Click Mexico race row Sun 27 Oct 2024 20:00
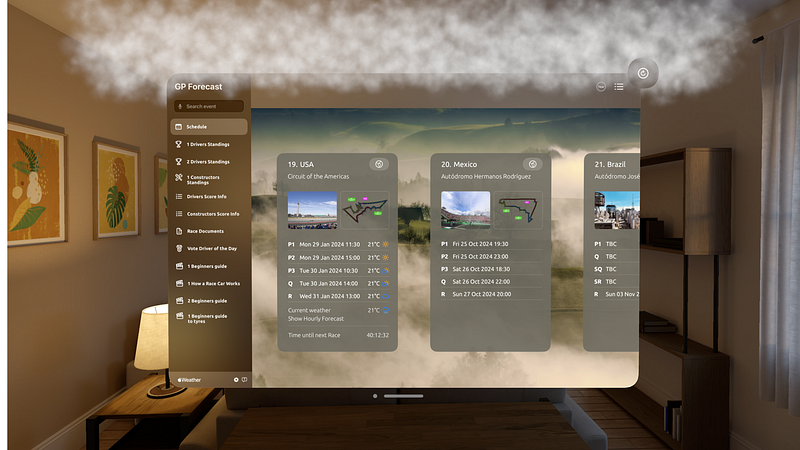Viewport: 800px width, 450px height. [x=491, y=294]
